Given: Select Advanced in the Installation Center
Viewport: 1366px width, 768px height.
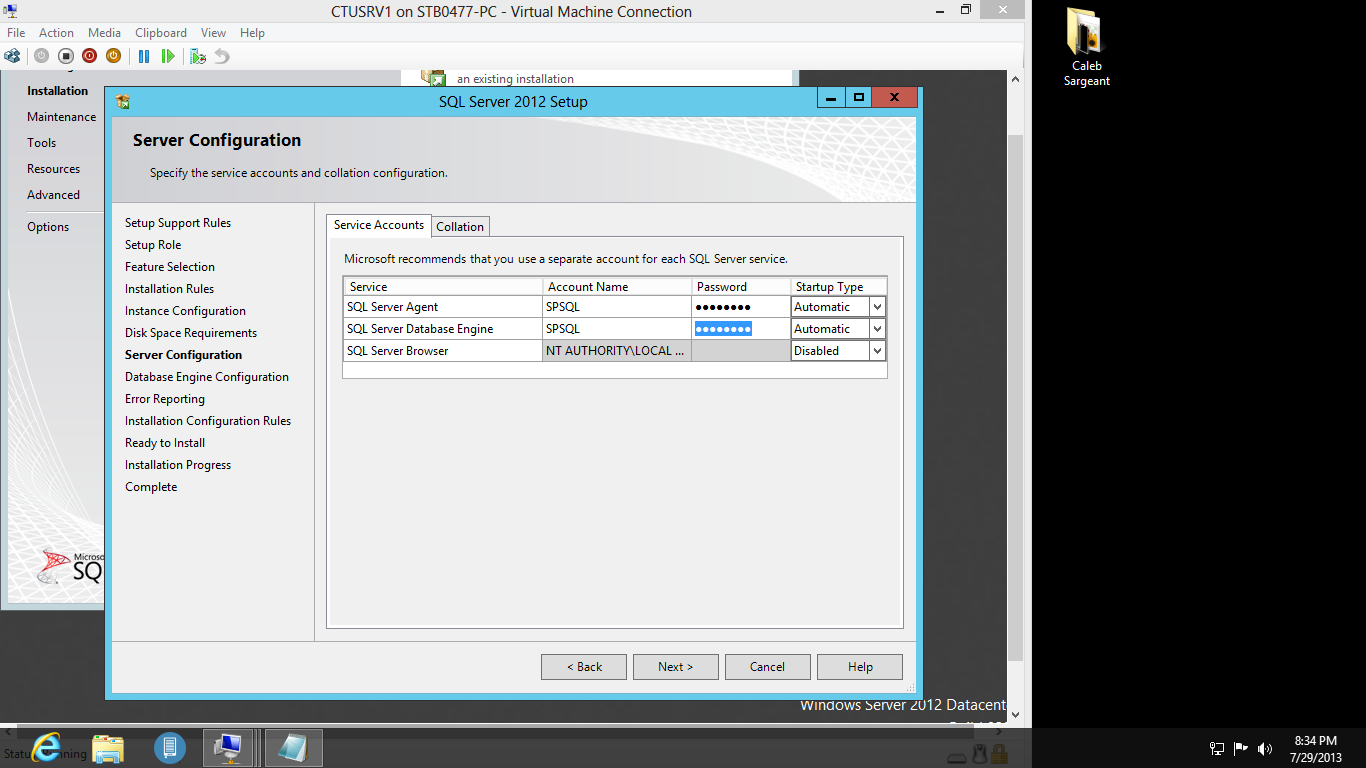Looking at the screenshot, I should point(54,195).
